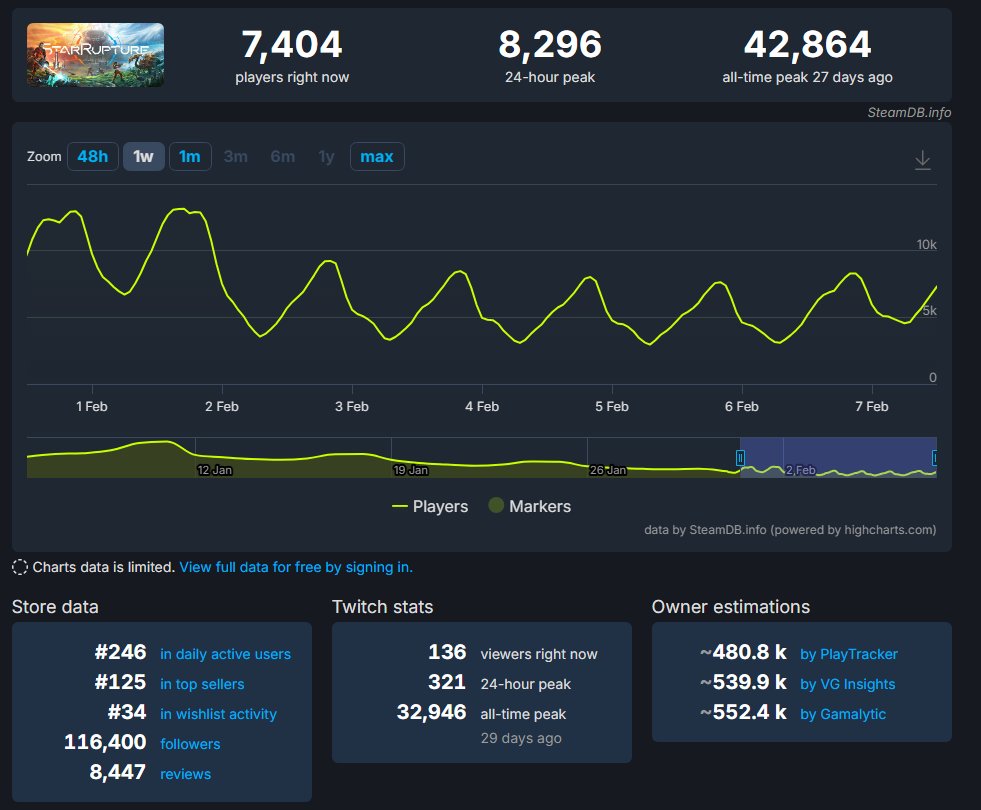Click the '29 days ago' text

click(521, 739)
